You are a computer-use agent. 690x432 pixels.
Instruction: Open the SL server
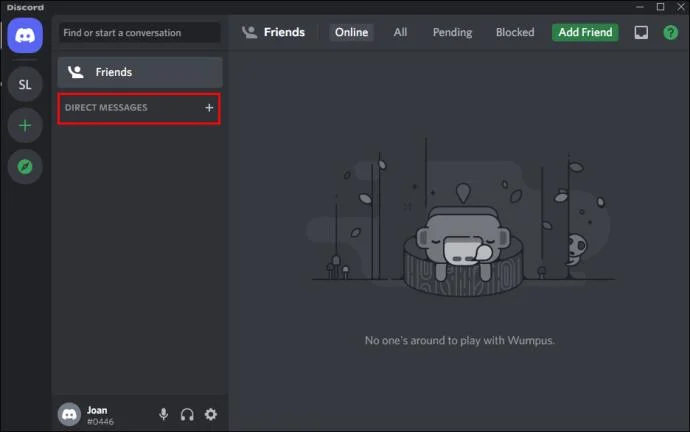point(25,84)
